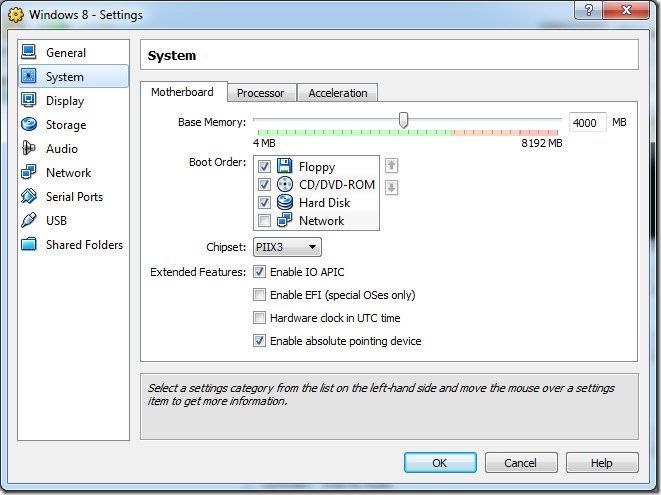Click the CD/DVD-ROM disc icon in boot order
Image resolution: width=661 pixels, height=495 pixels.
click(285, 184)
